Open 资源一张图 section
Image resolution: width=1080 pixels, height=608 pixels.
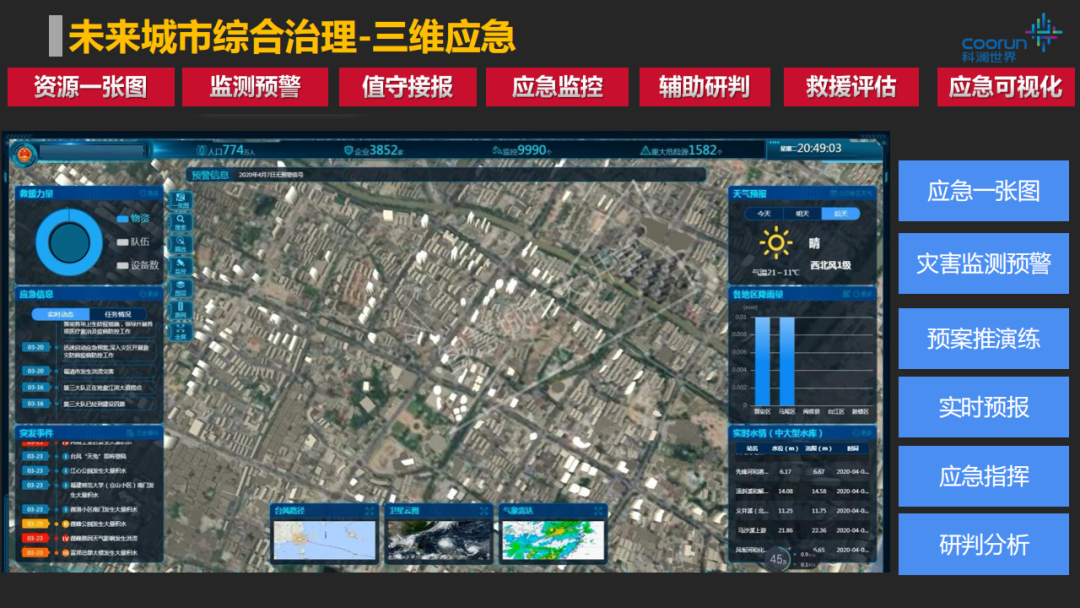click(x=91, y=87)
